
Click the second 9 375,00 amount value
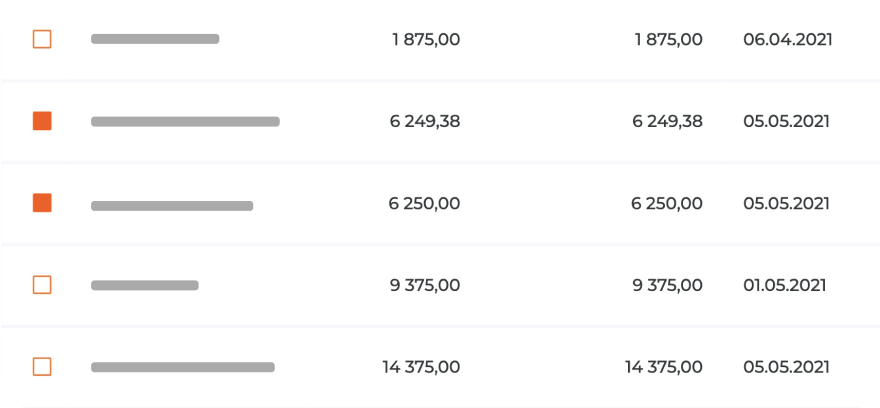pyautogui.click(x=667, y=285)
